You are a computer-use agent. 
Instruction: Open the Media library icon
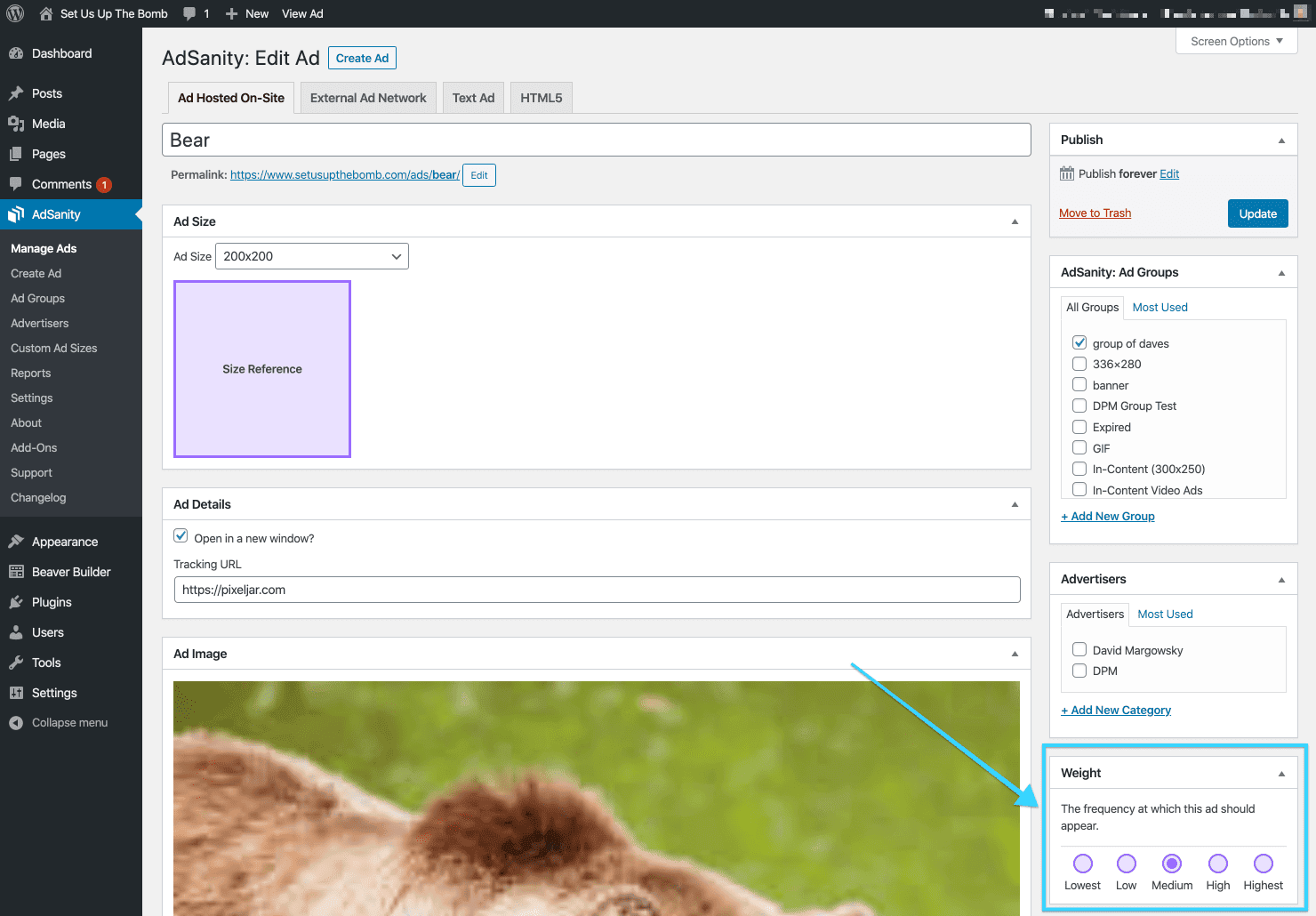(16, 124)
